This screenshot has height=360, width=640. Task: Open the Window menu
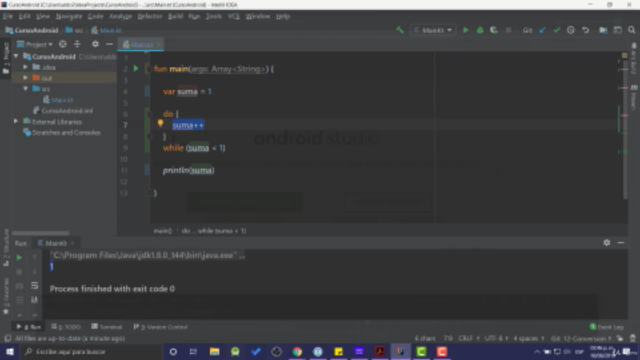[258, 16]
